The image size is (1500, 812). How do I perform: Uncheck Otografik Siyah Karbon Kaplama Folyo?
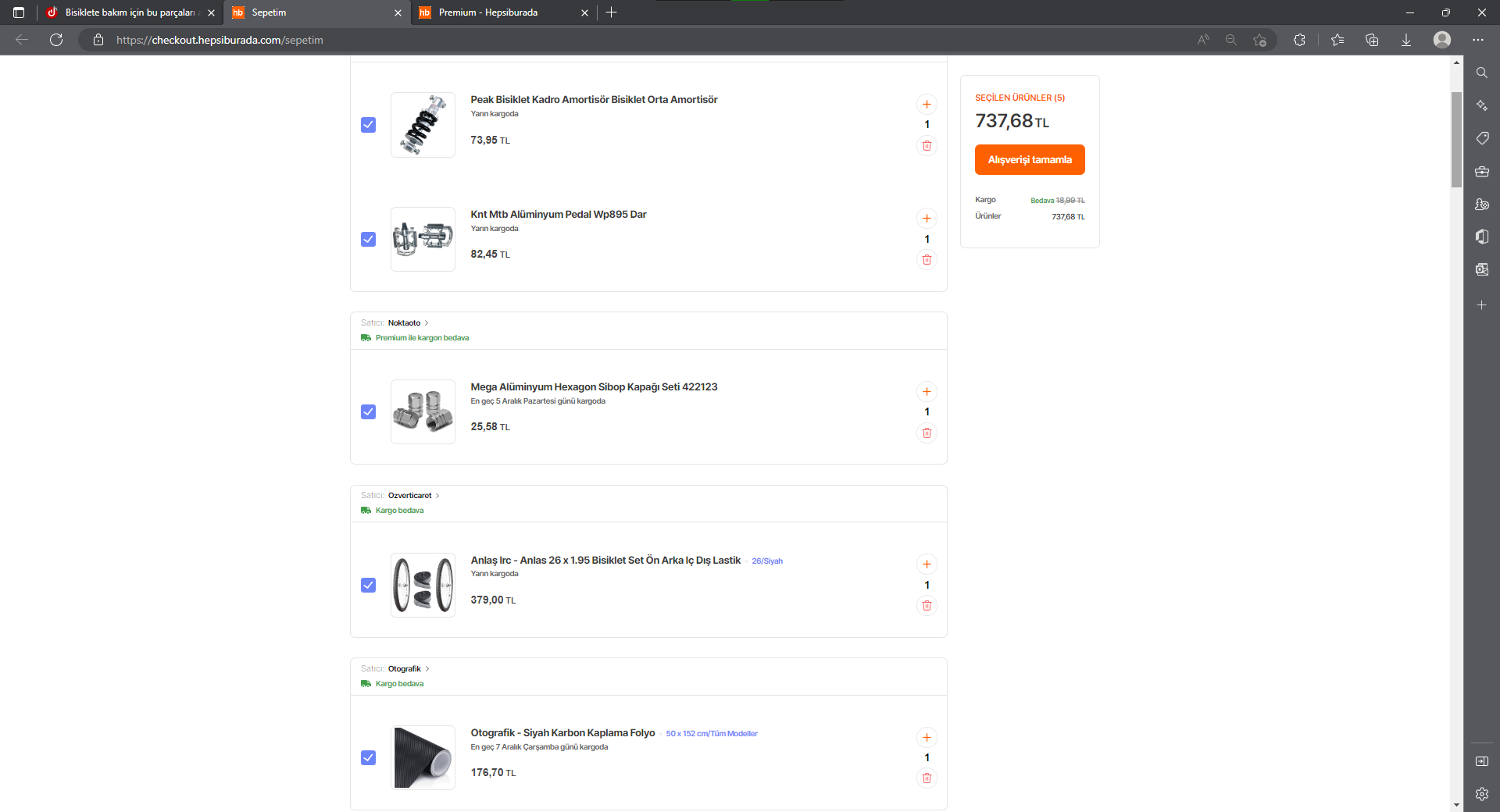click(x=369, y=757)
